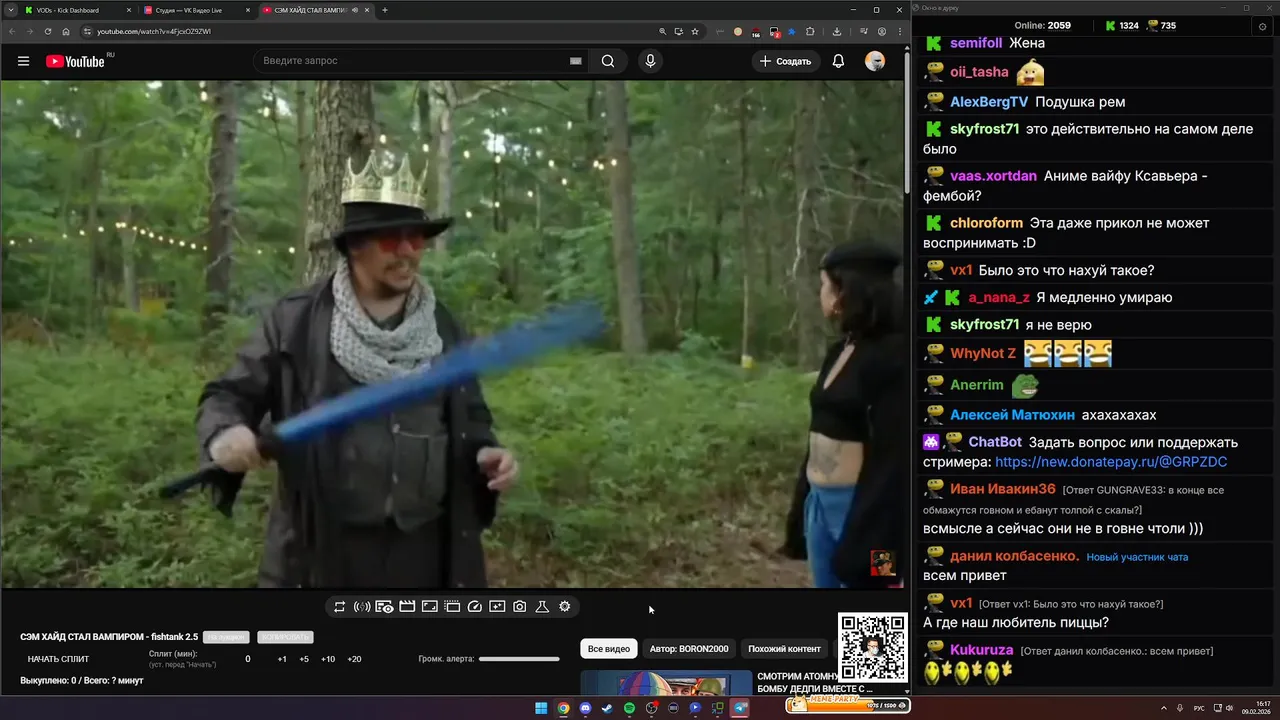The width and height of the screenshot is (1280, 720).
Task: Open the recommended video thumbnail about atomic bomb
Action: (x=666, y=682)
